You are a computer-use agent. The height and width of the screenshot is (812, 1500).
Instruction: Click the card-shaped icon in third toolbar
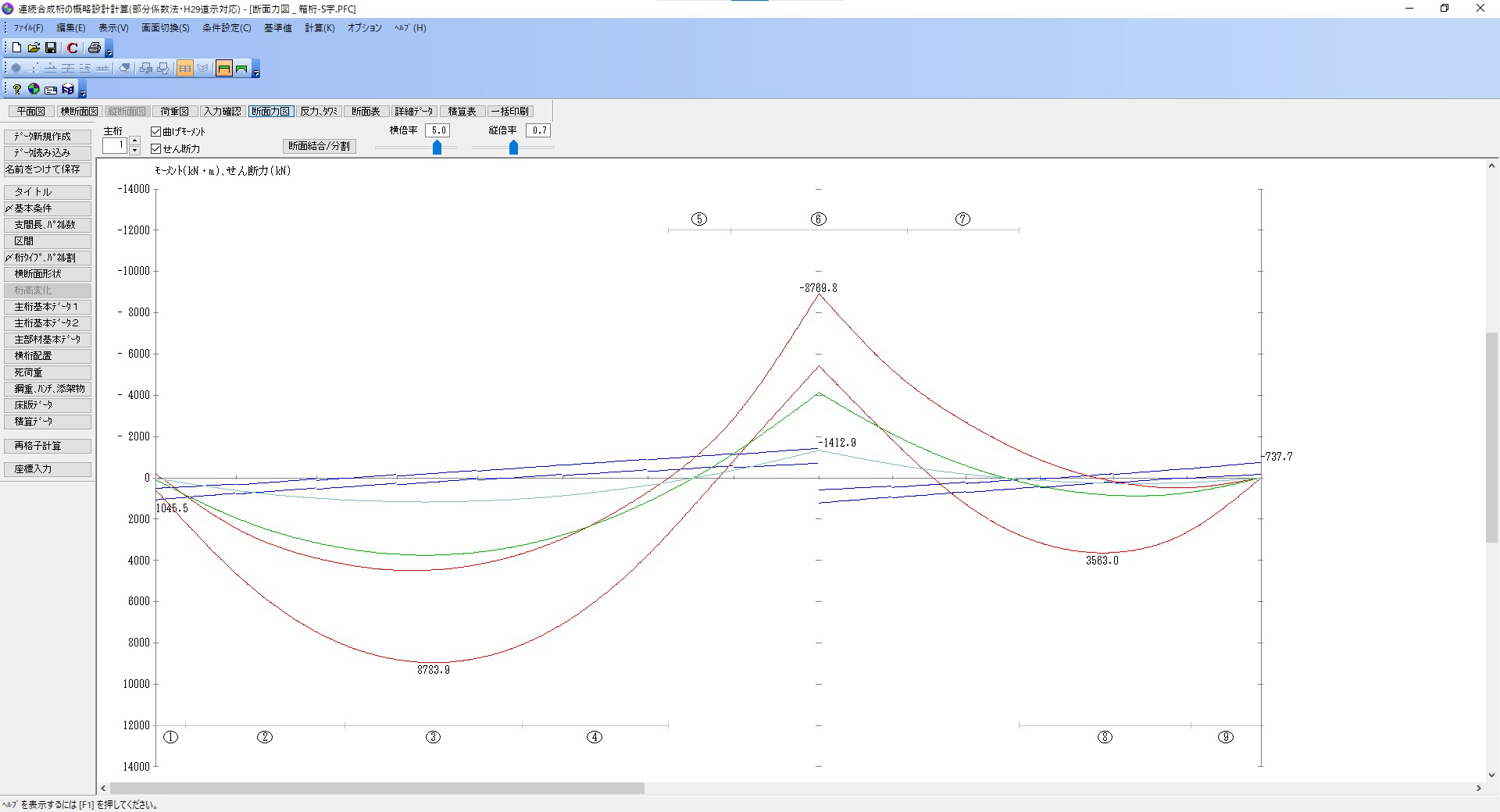(51, 89)
